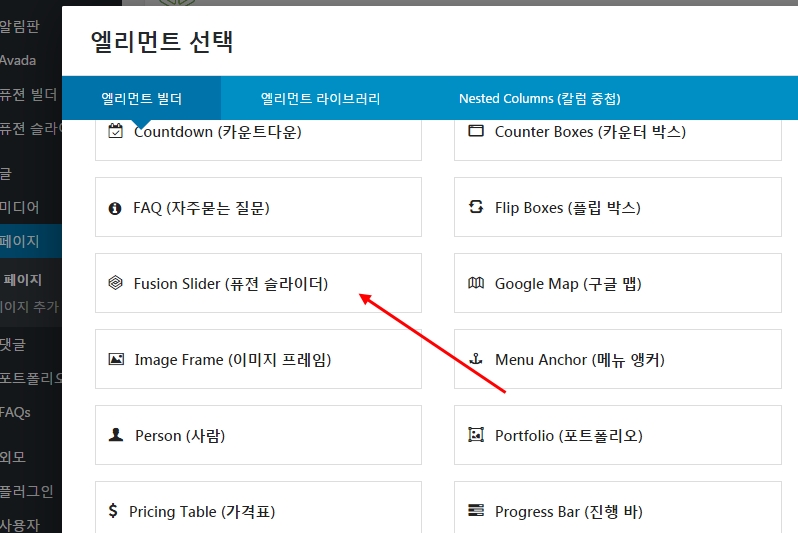Open the Nested Columns (칼럼 중첩) tab

(x=539, y=98)
